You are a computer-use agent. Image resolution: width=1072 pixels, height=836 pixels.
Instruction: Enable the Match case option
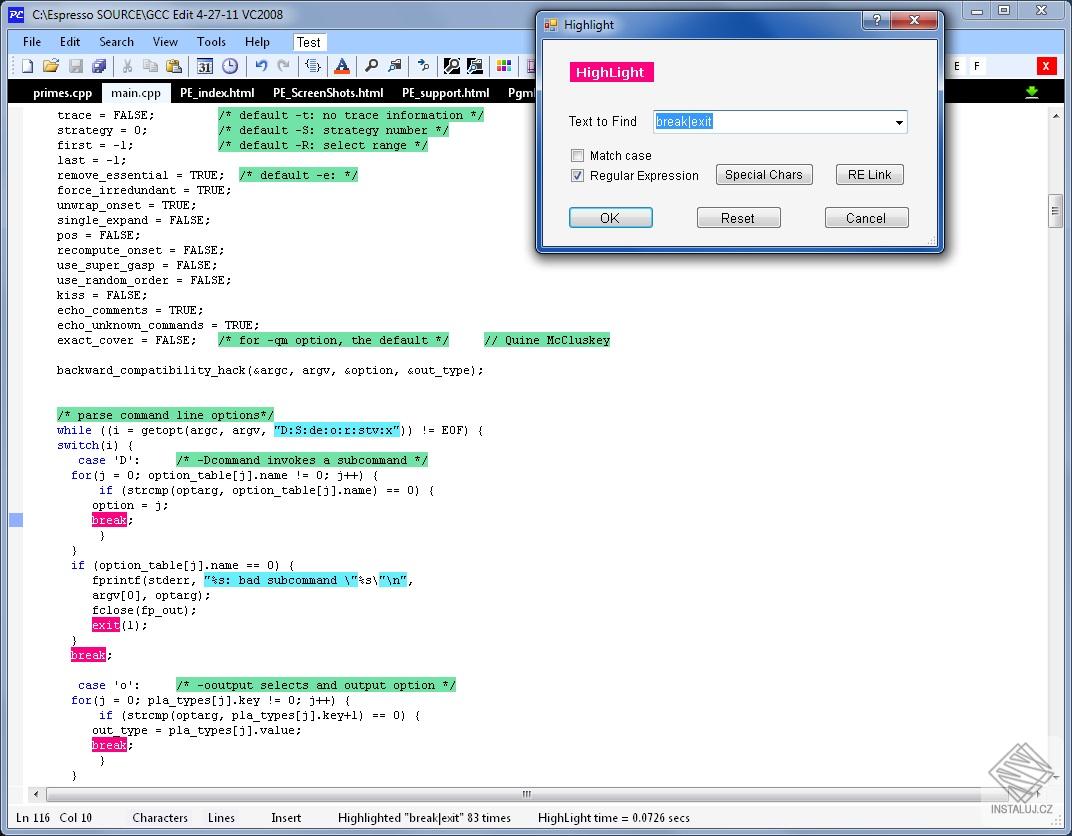click(x=577, y=155)
